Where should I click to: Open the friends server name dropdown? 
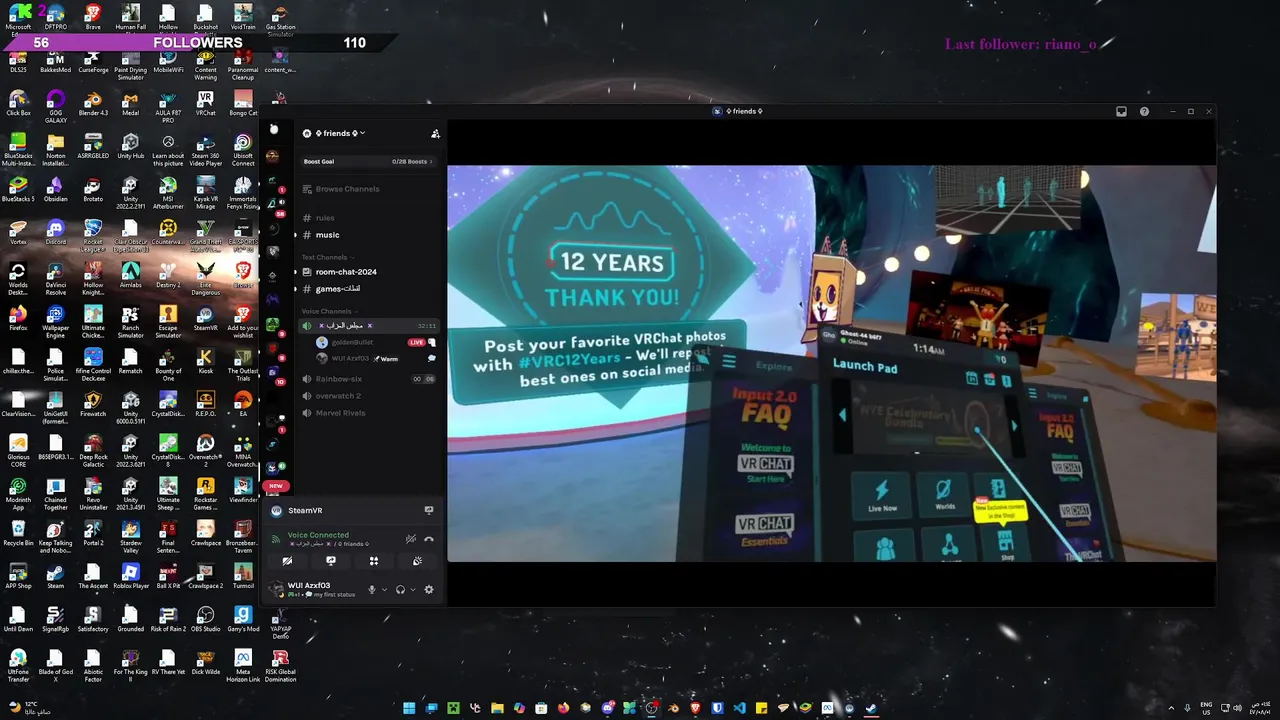[x=334, y=133]
